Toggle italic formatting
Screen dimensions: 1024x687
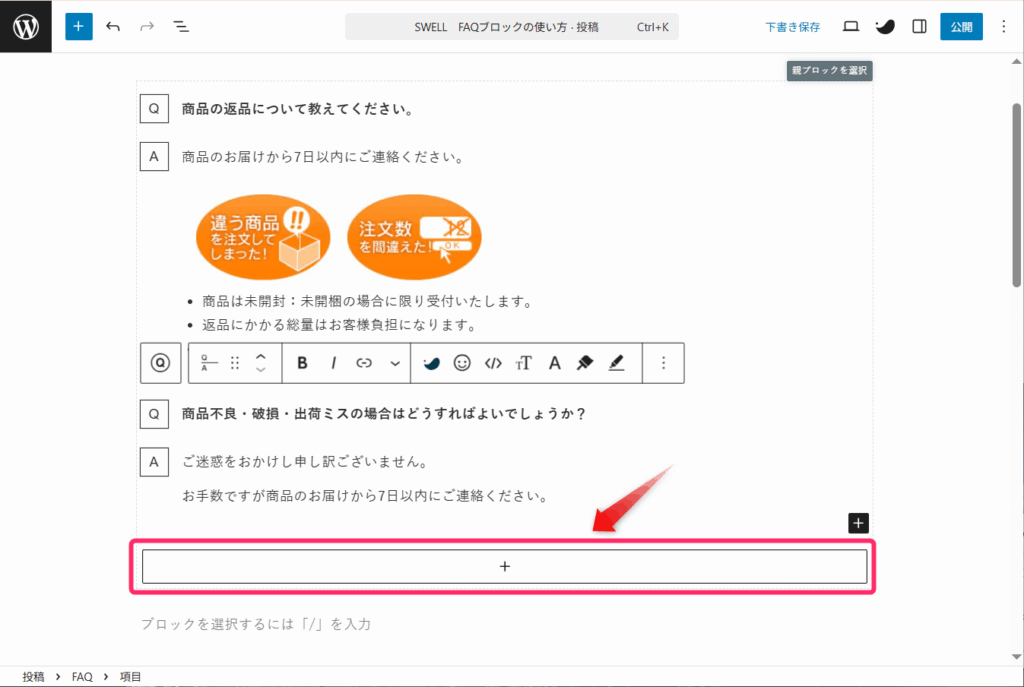coord(334,364)
